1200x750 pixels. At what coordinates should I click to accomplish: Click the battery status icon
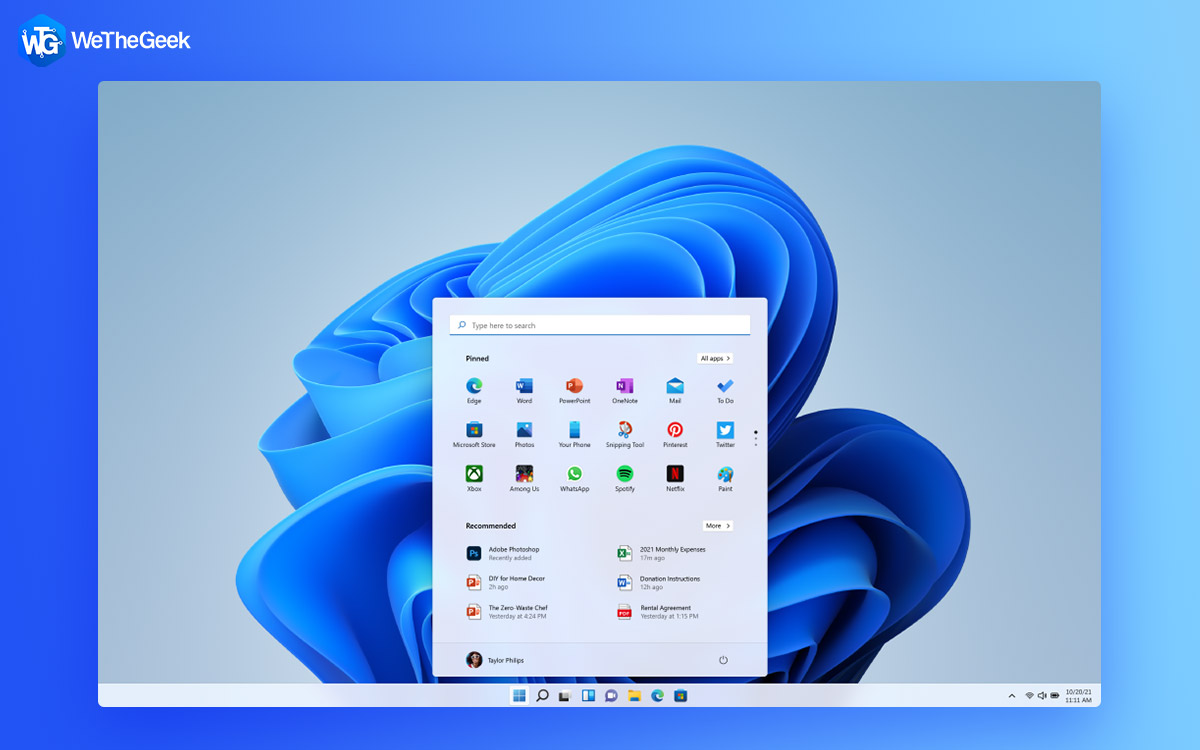click(1054, 695)
